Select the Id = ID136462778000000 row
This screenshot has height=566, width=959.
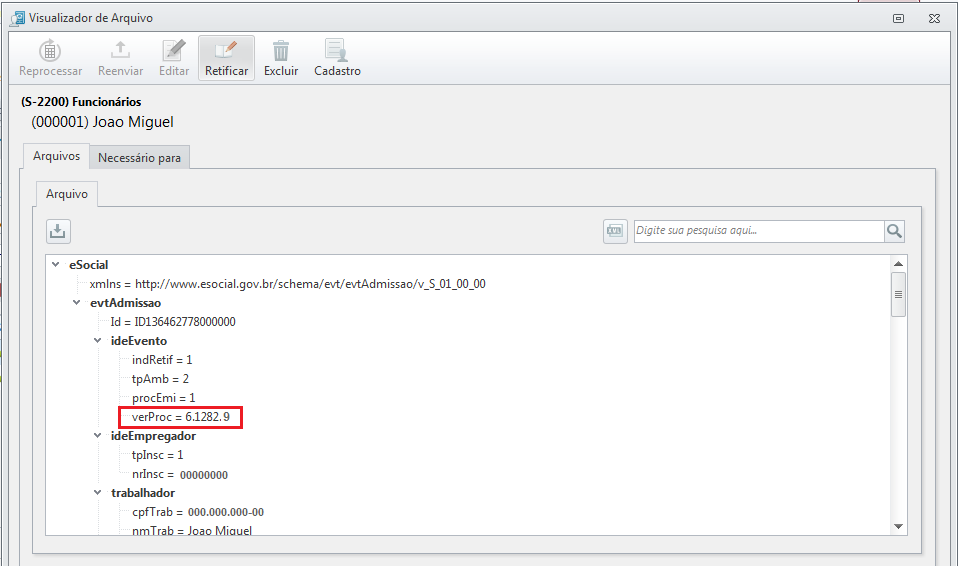click(173, 322)
